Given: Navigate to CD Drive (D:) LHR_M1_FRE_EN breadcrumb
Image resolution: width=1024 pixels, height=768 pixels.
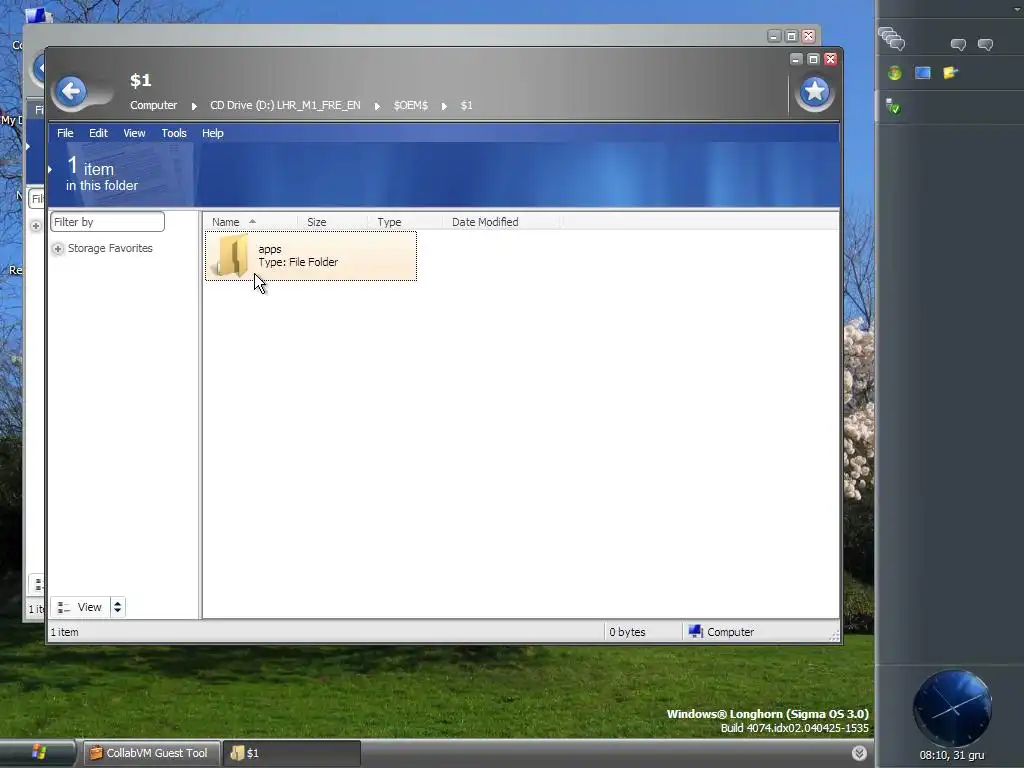Looking at the screenshot, I should point(285,105).
